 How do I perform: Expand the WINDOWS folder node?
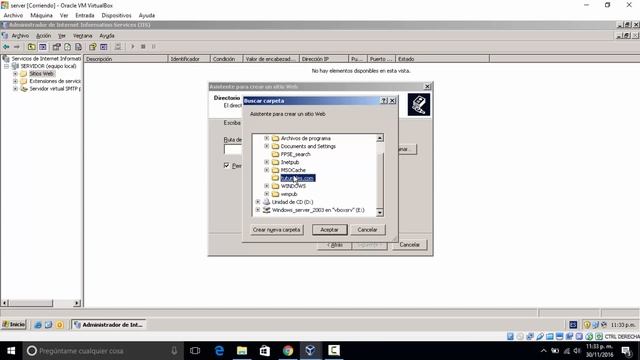(x=267, y=186)
